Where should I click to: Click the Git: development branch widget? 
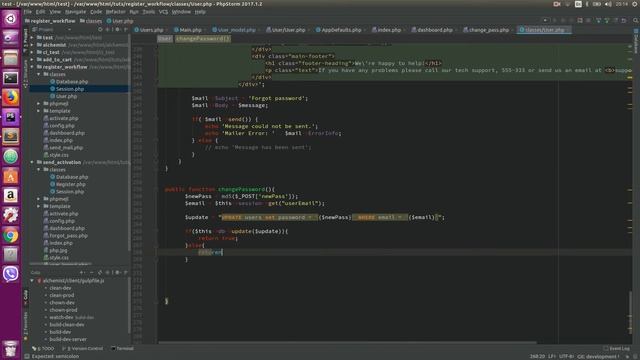[598, 357]
